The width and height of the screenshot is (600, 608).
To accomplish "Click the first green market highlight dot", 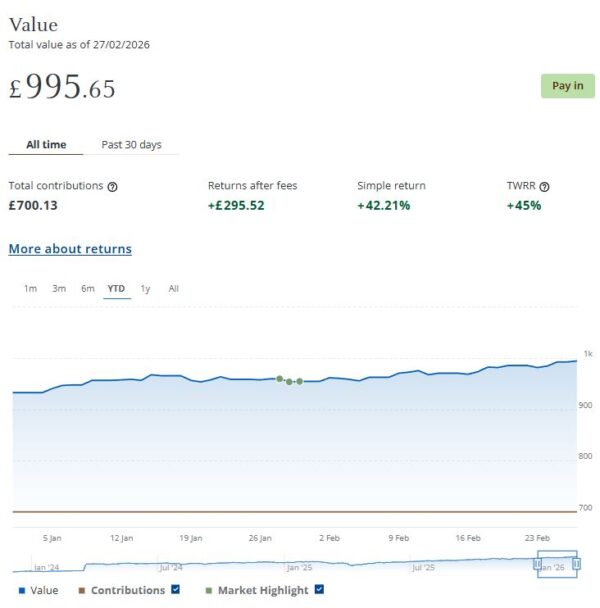I will pos(279,379).
